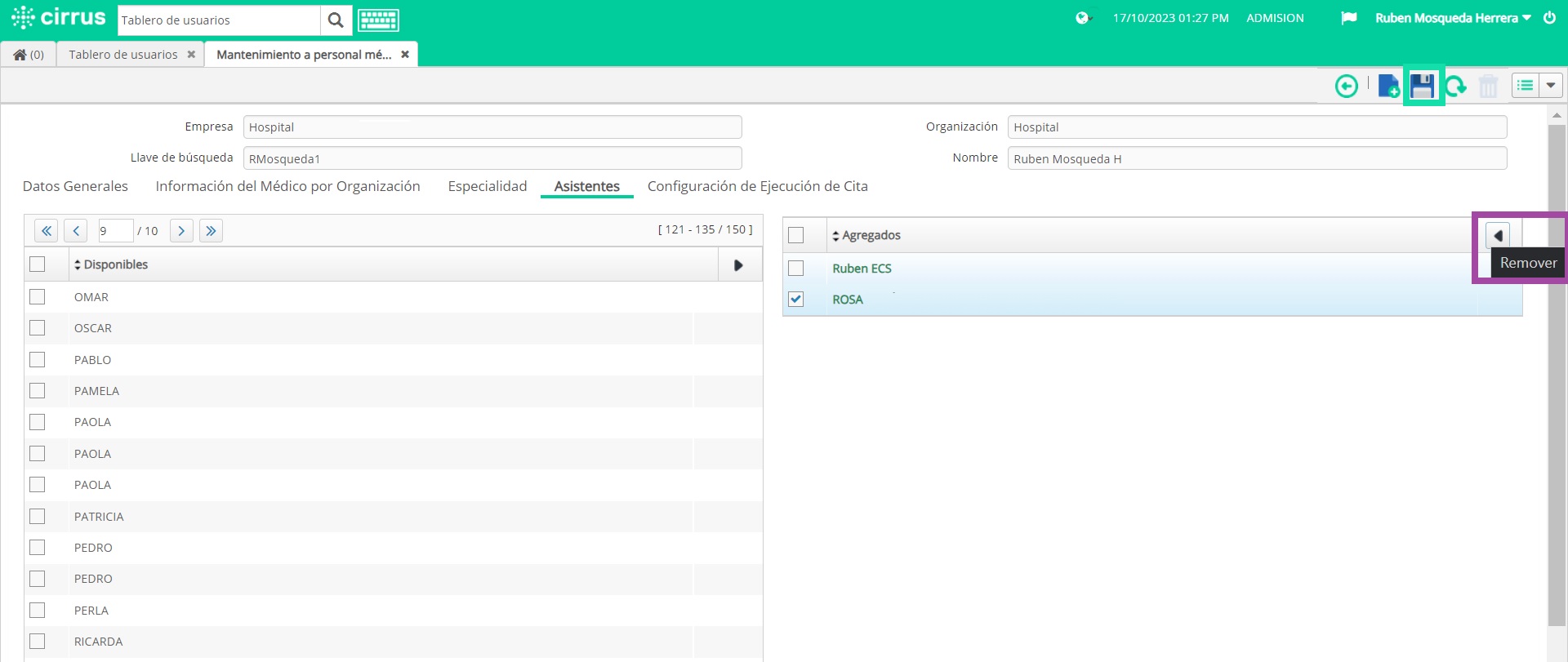Check the PATRICIA checkbox

click(38, 517)
